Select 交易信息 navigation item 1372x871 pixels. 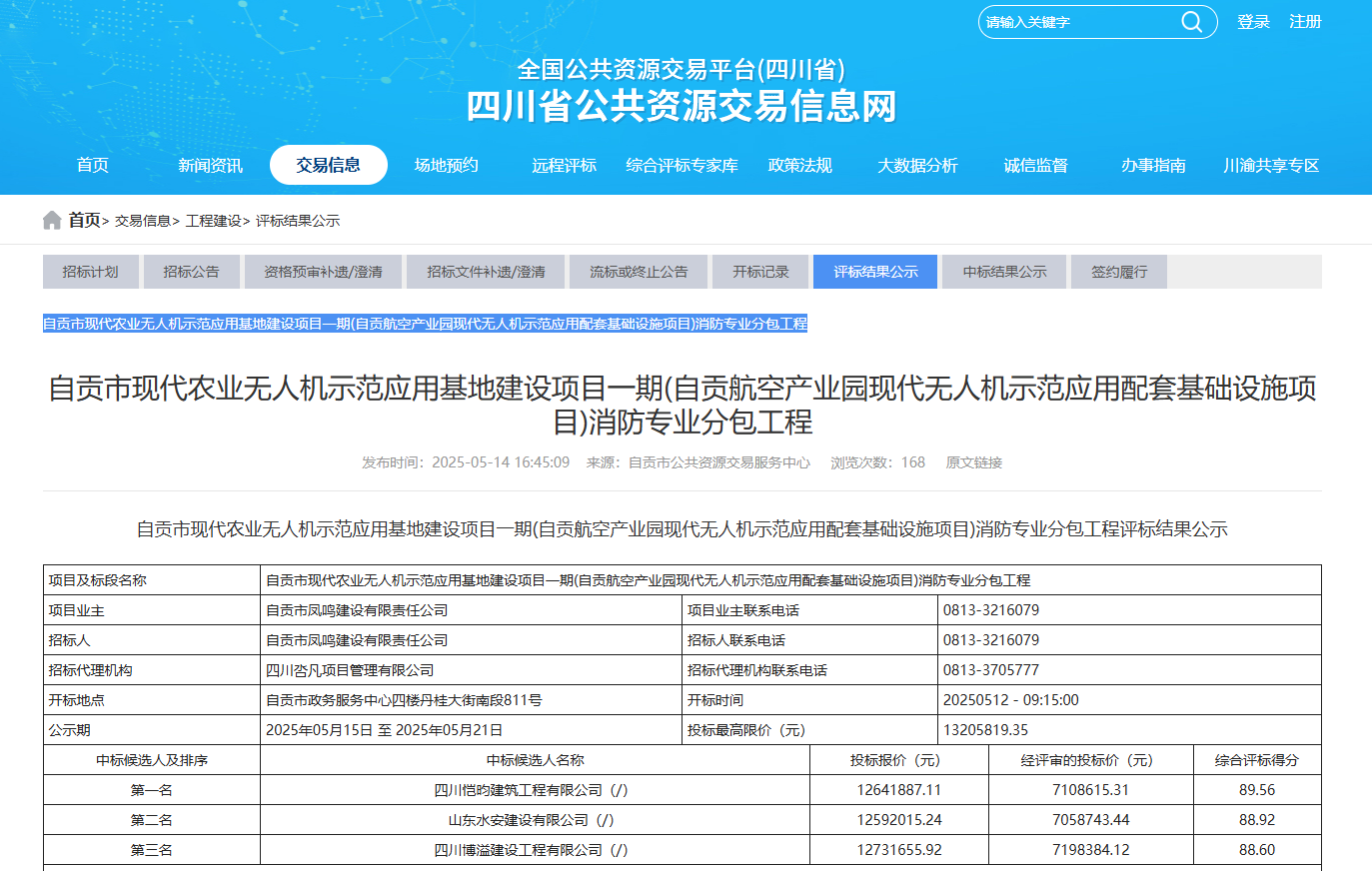tap(328, 166)
